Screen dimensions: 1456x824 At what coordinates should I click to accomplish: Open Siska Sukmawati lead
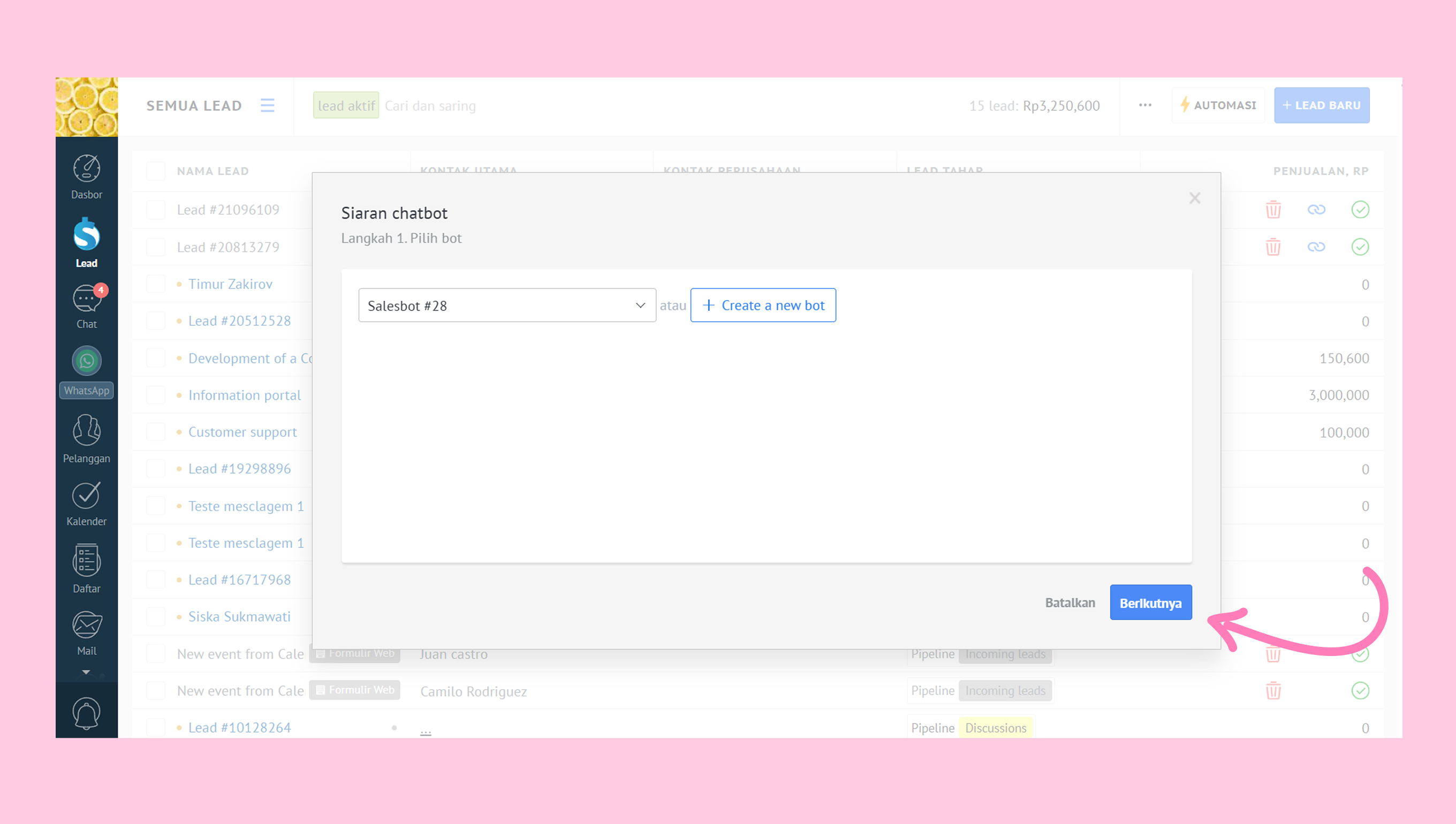tap(239, 616)
